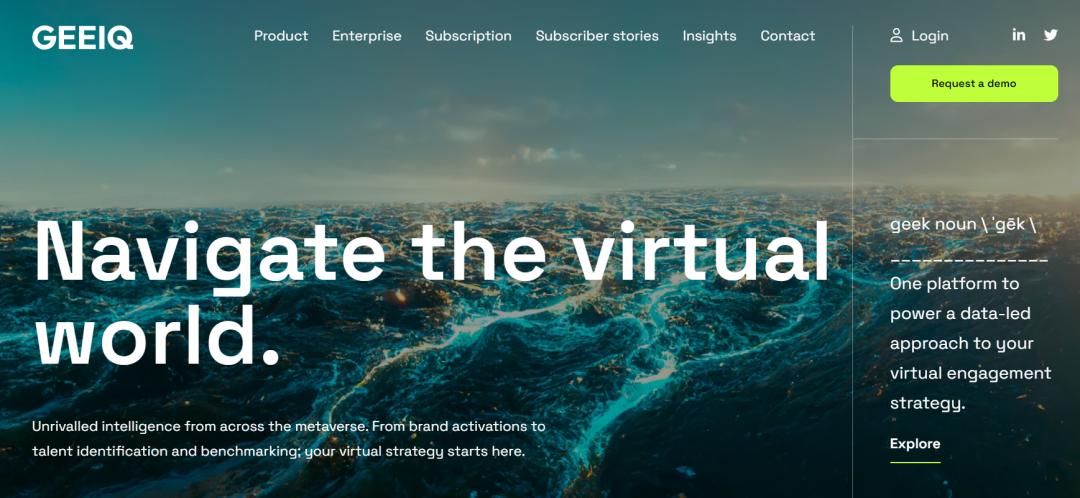Viewport: 1080px width, 498px height.
Task: Open the Product menu item
Action: (x=281, y=36)
